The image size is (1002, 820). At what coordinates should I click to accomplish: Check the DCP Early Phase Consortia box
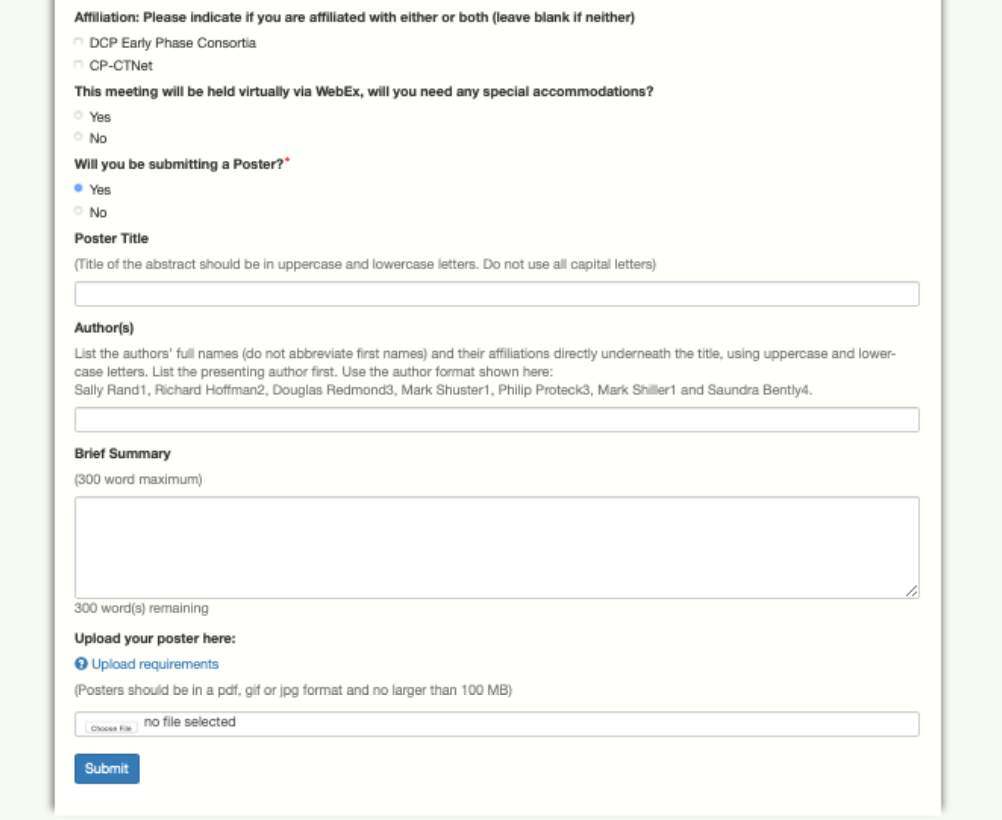click(79, 43)
